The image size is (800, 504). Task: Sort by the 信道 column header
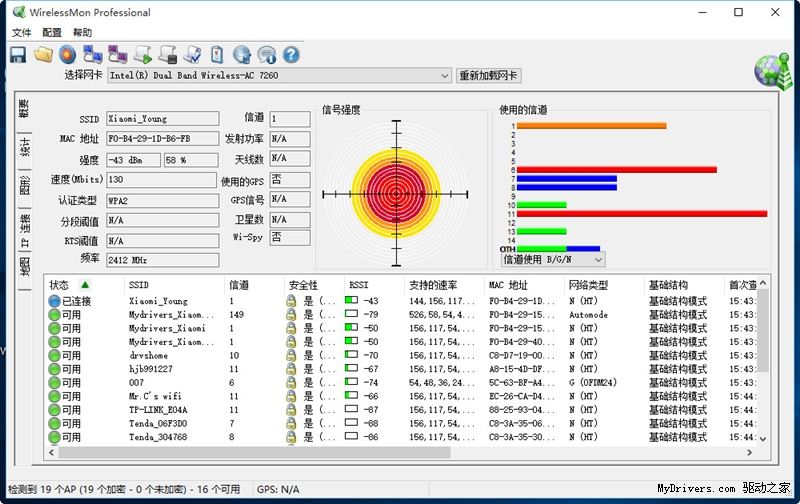click(254, 285)
